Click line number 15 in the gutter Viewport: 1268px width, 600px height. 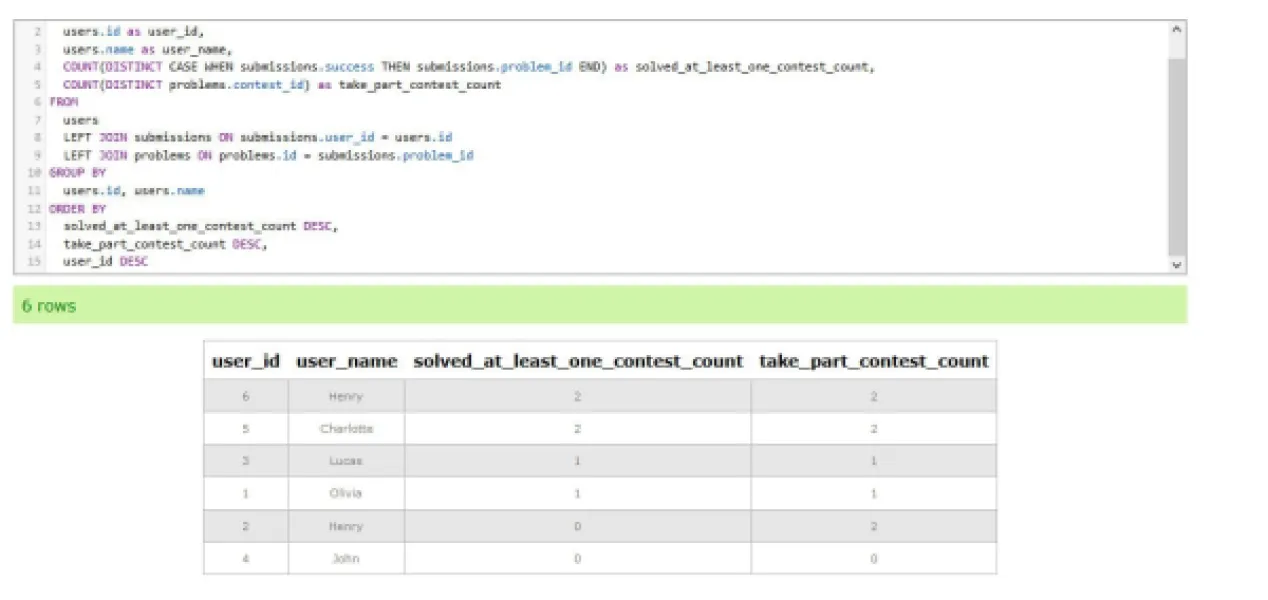point(35,262)
